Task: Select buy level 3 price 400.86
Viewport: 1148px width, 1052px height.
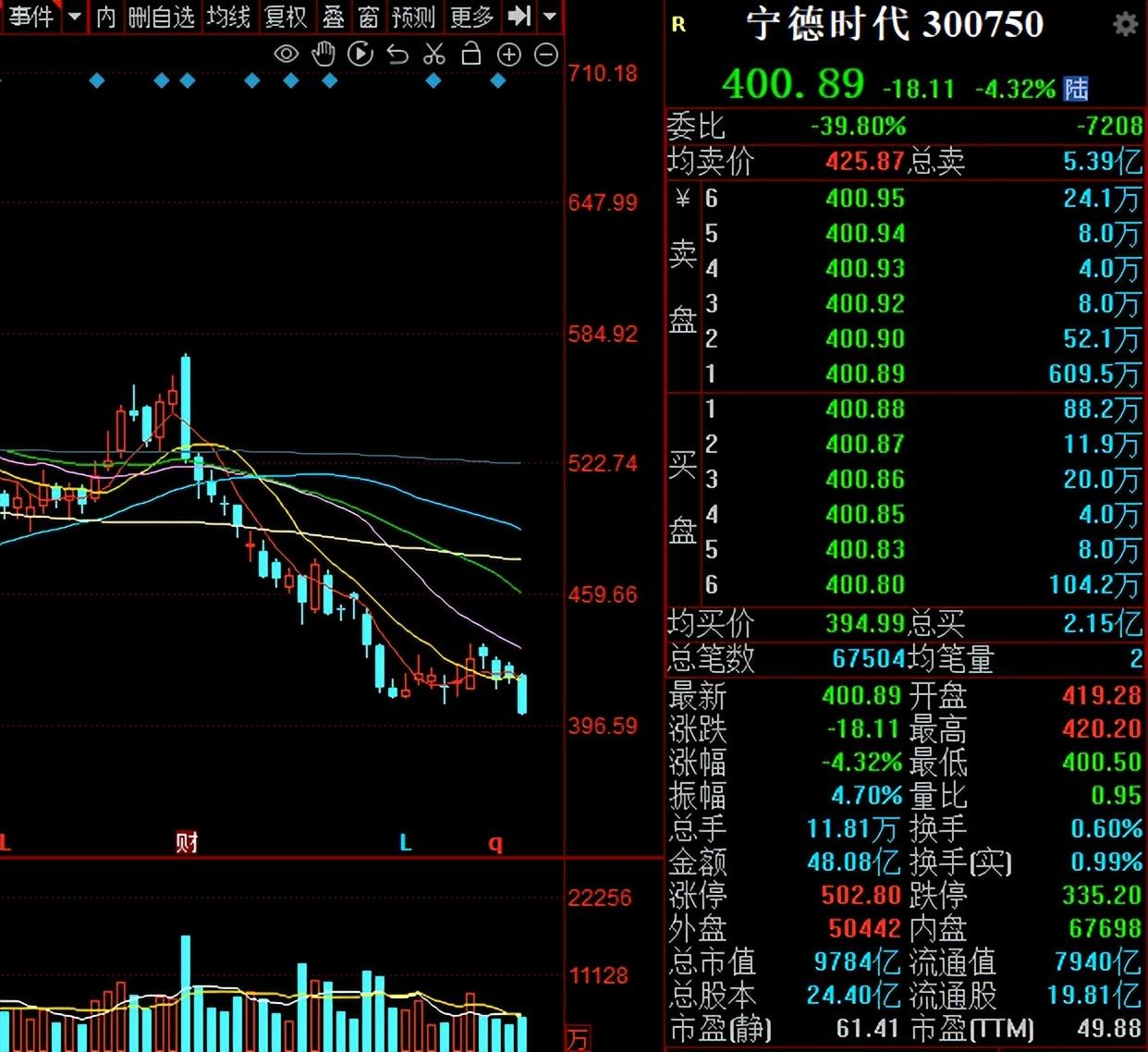Action: [865, 479]
